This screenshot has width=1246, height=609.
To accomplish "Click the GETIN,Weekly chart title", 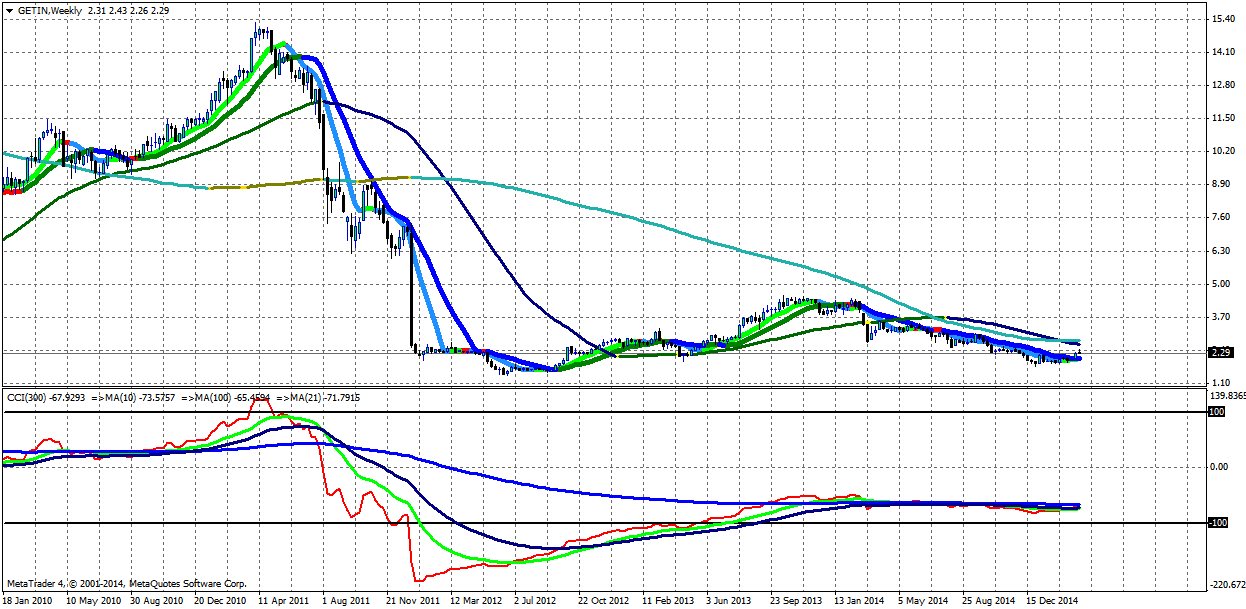I will (x=49, y=10).
